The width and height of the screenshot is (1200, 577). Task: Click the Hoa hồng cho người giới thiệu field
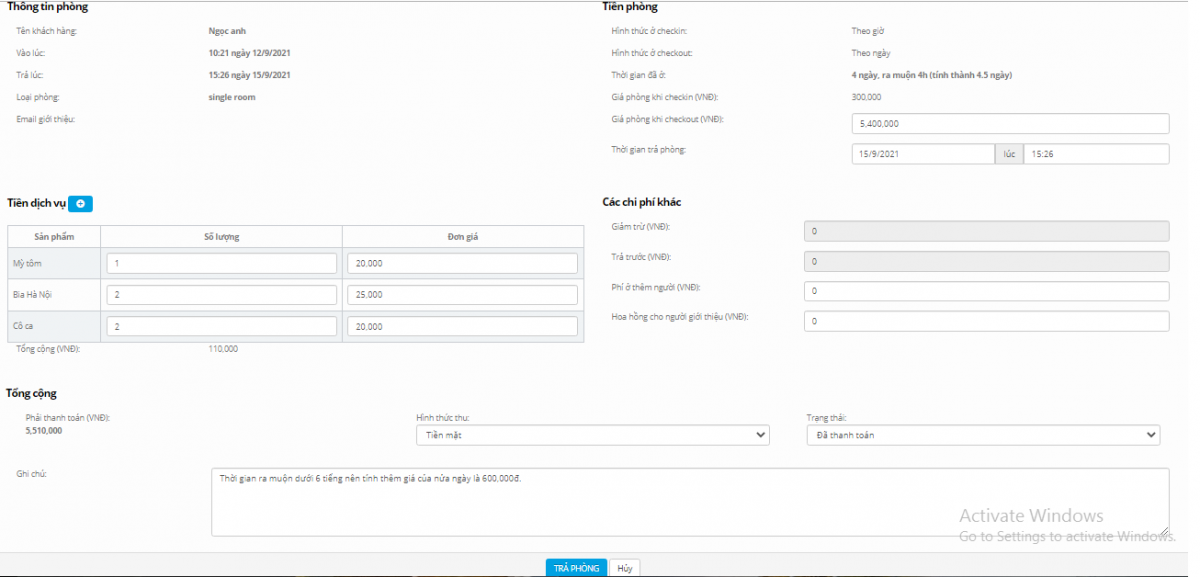click(986, 321)
